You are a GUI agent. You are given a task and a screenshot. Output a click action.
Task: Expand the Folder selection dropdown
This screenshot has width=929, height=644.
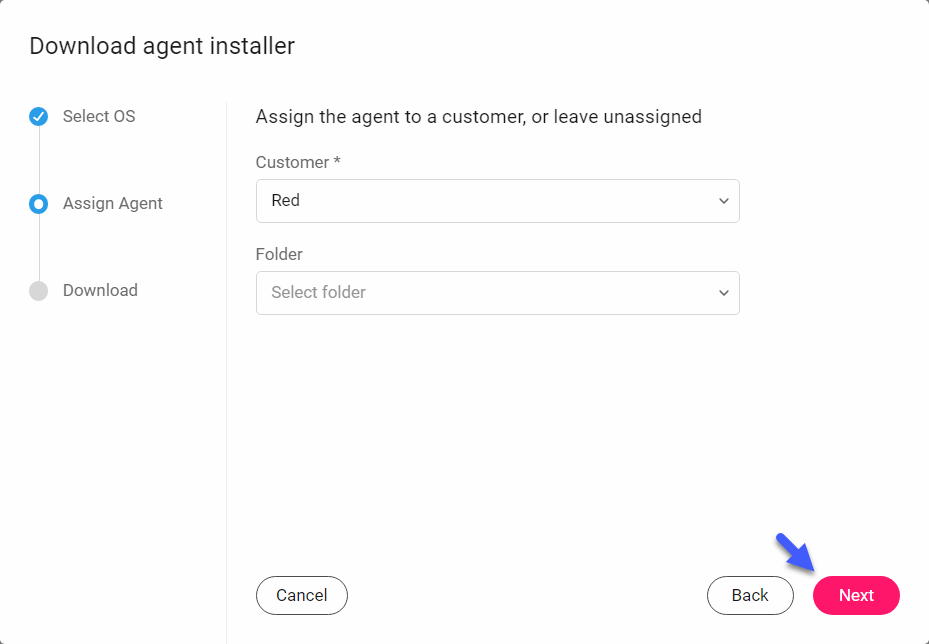497,293
